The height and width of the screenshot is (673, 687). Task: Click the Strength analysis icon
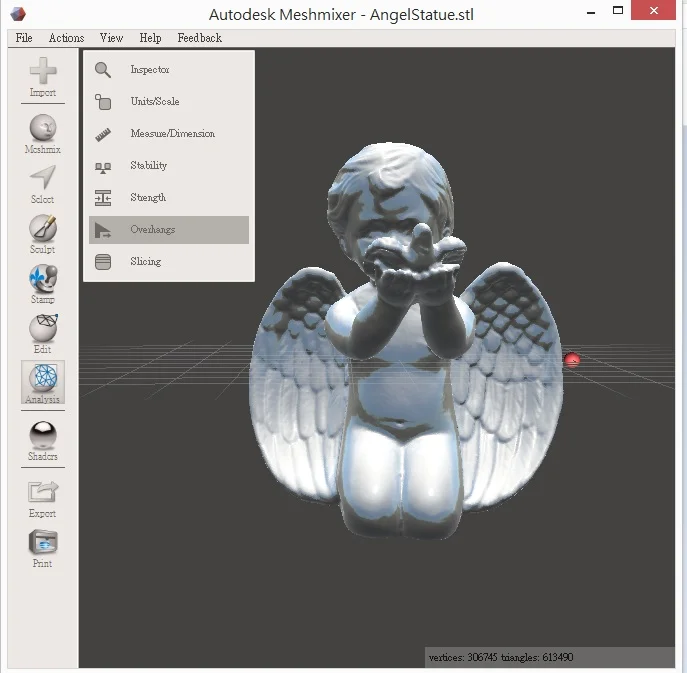pyautogui.click(x=103, y=198)
